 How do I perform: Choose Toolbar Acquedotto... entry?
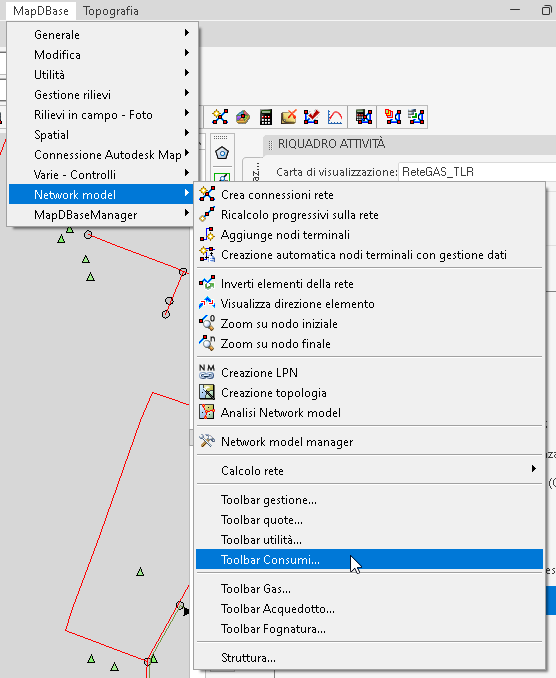pos(369,609)
